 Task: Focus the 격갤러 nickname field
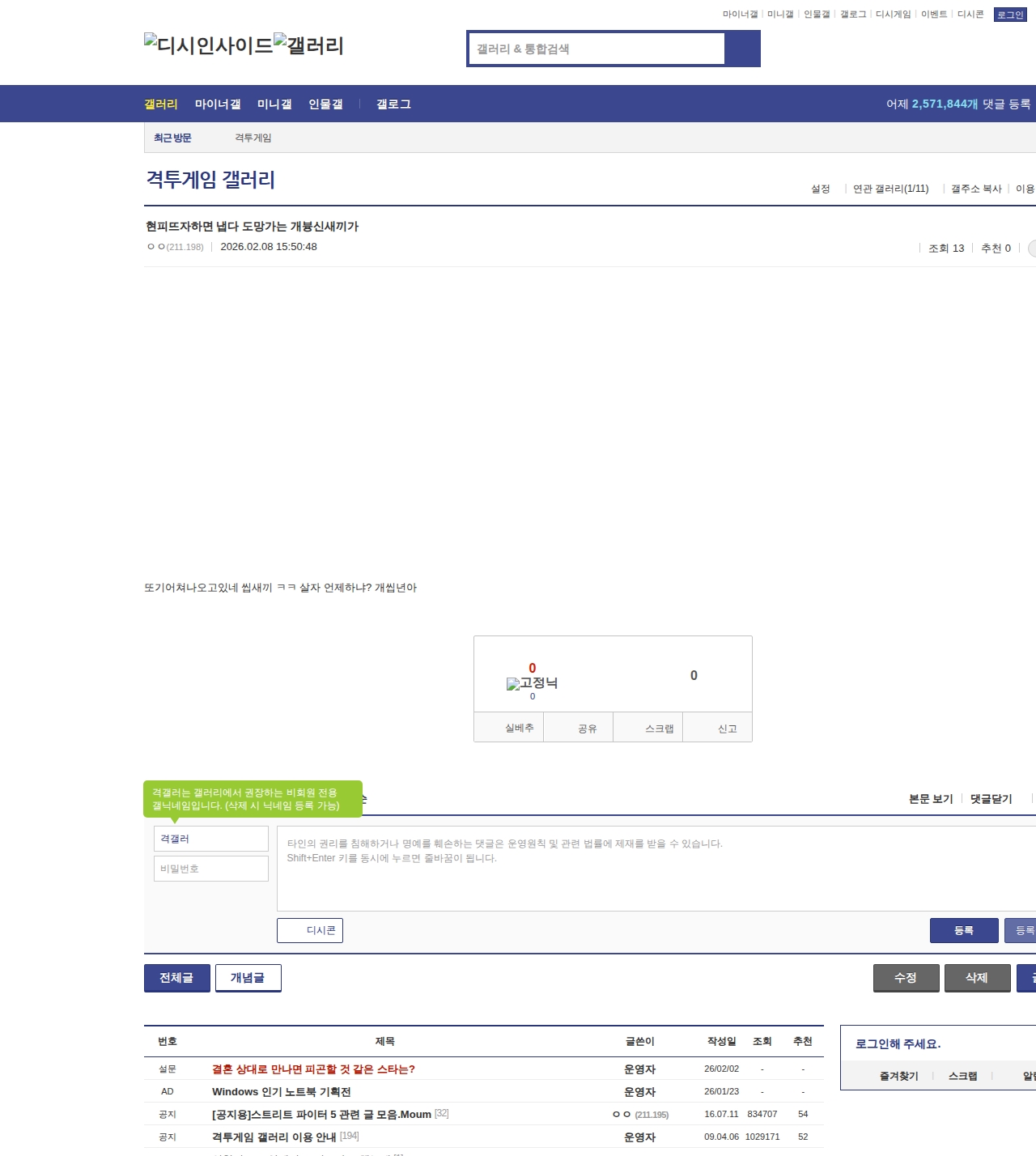pyautogui.click(x=211, y=839)
